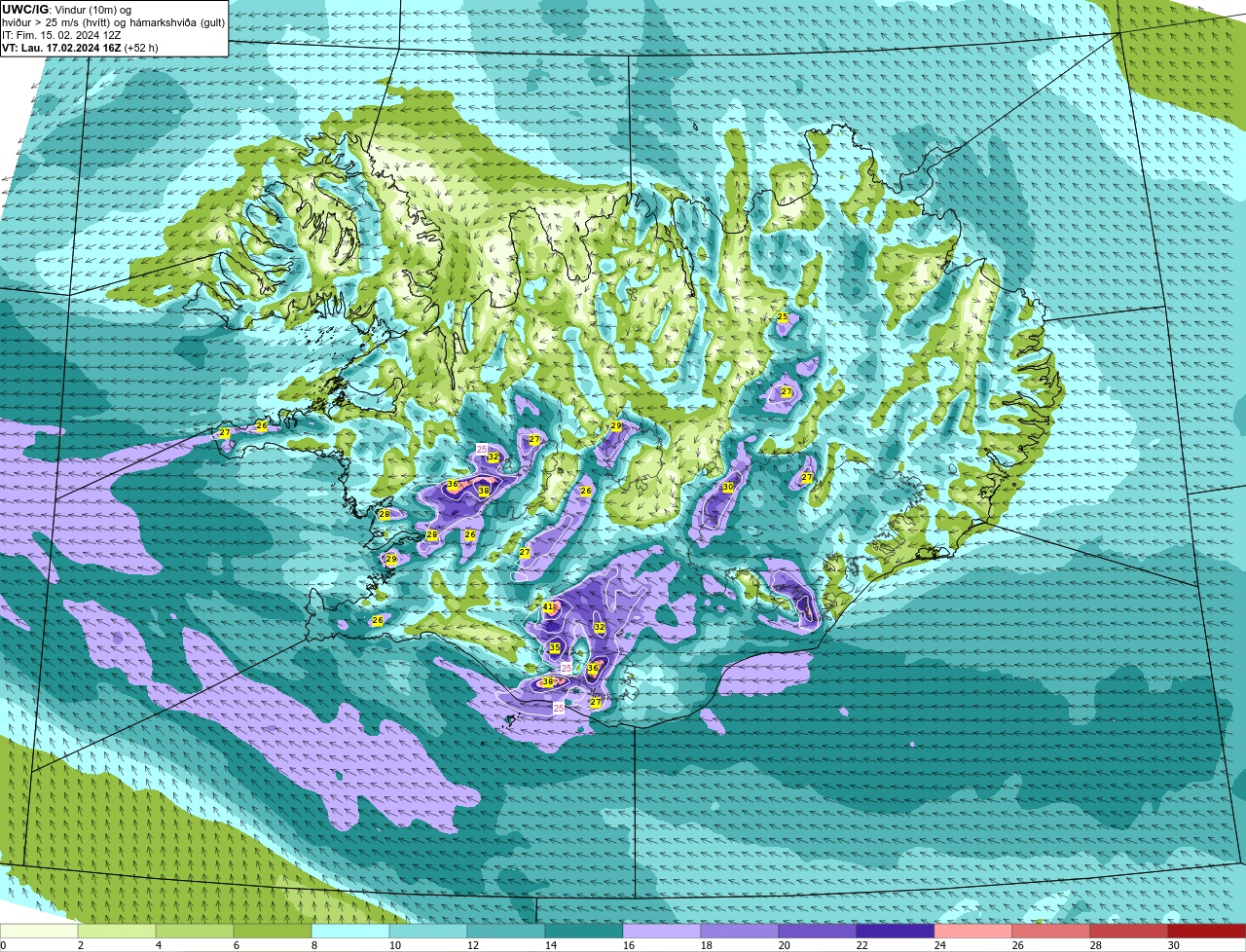Click the 'IT: Fim. 15. 02. 2024 12Z' line
The height and width of the screenshot is (952, 1246).
tap(62, 34)
